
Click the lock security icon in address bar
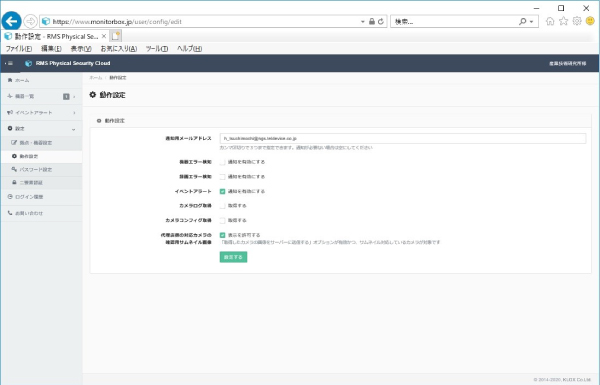click(372, 21)
